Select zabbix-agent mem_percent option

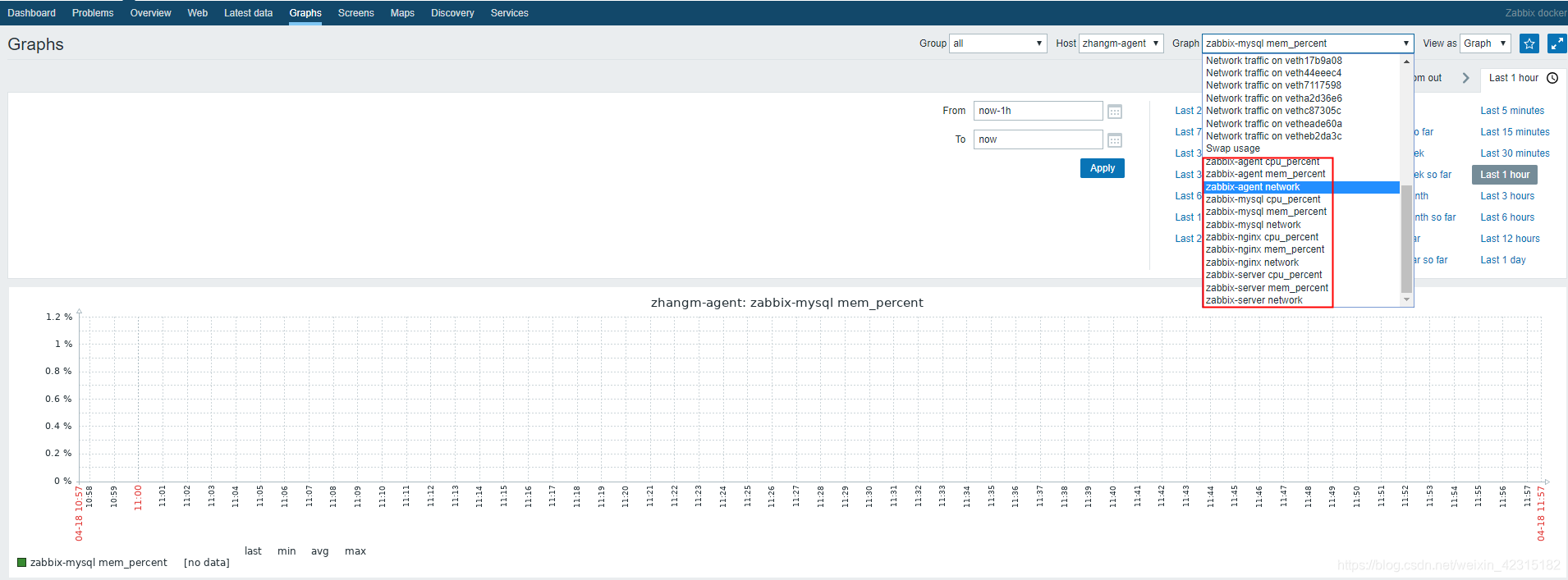point(1301,174)
